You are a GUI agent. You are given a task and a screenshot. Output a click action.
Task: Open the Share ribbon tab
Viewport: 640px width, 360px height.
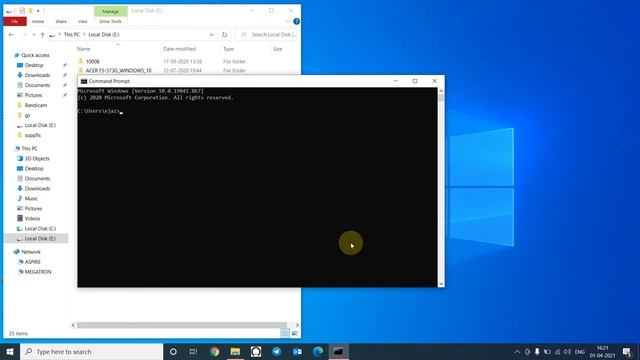coord(61,21)
